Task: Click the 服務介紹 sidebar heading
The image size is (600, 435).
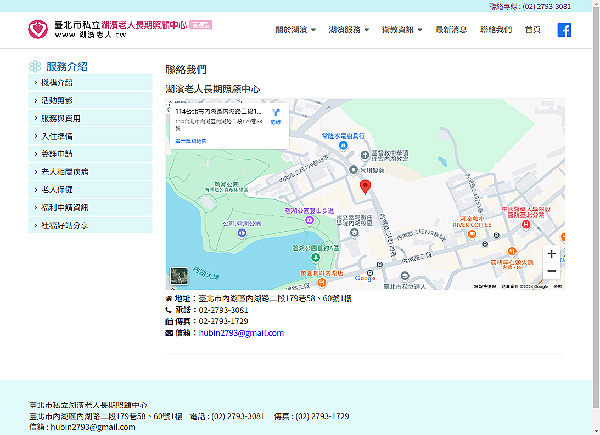Action: coord(67,67)
